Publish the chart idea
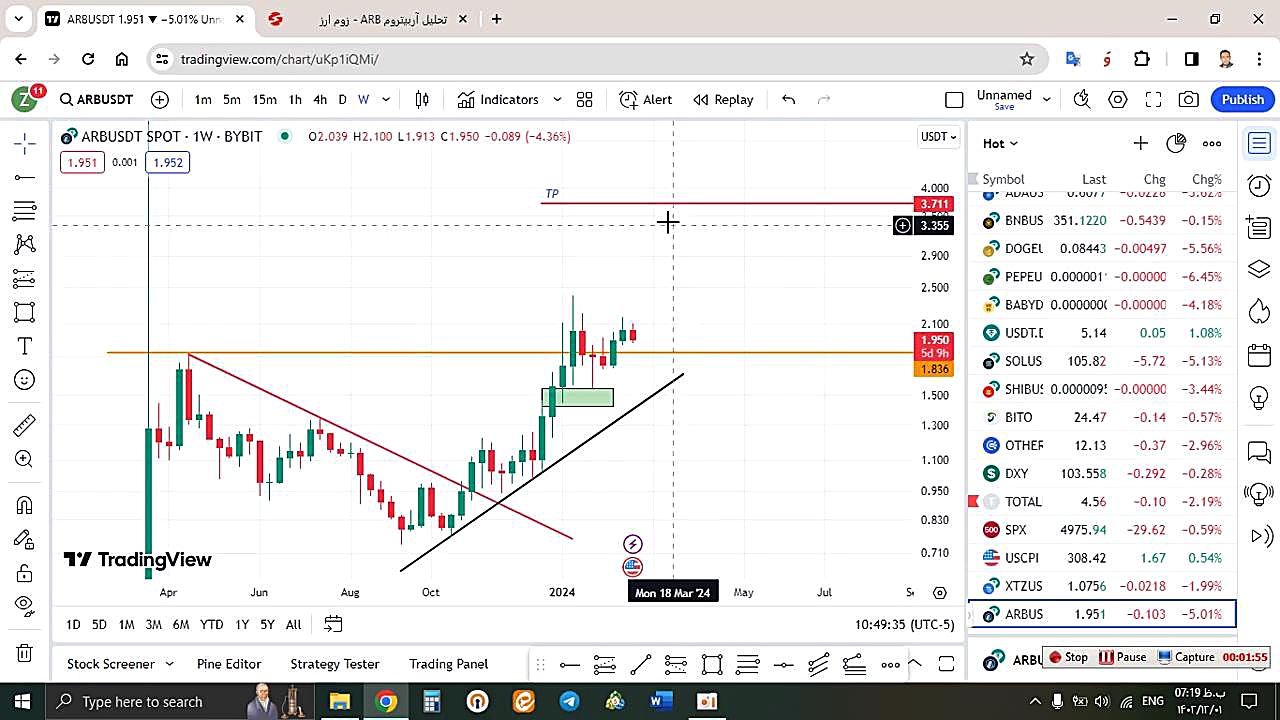This screenshot has width=1280, height=720. 1243,99
